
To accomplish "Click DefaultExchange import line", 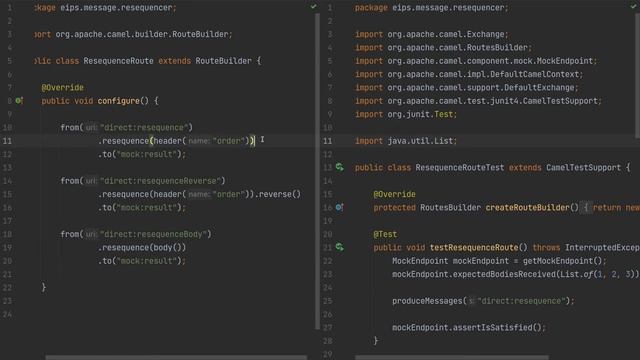I will point(467,87).
